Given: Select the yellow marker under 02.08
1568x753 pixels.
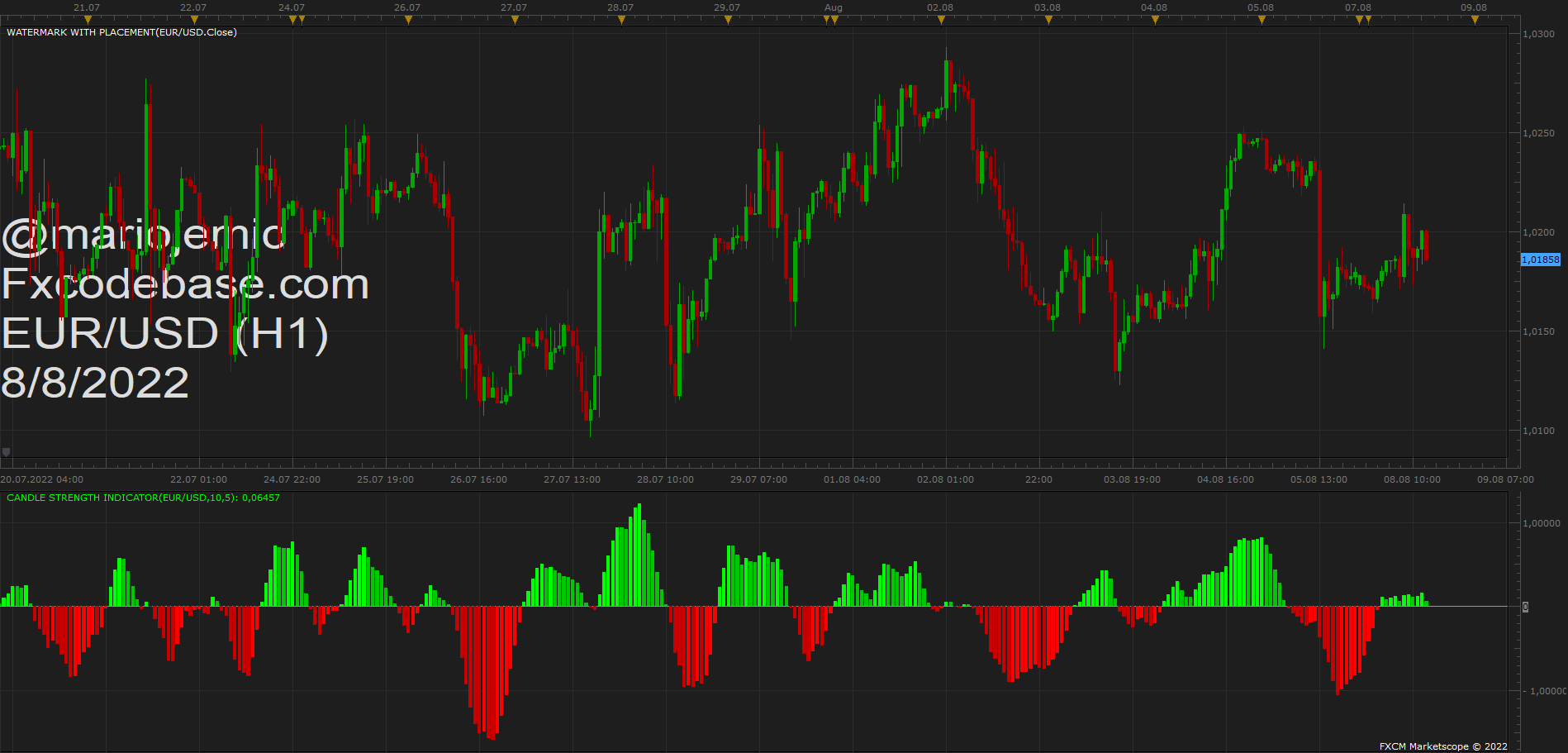Looking at the screenshot, I should [x=941, y=20].
